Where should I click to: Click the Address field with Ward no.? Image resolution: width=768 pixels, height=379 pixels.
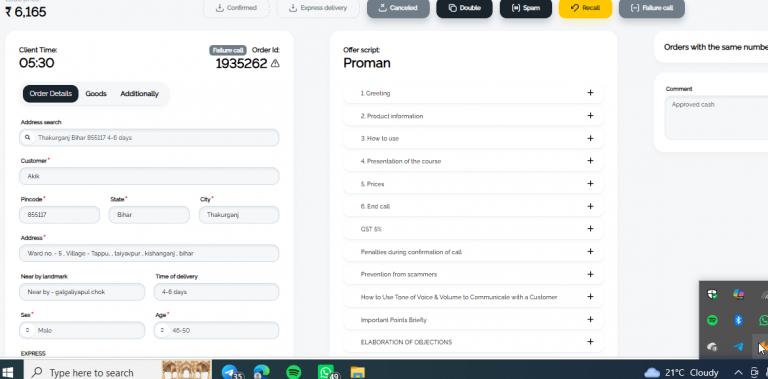pos(149,253)
